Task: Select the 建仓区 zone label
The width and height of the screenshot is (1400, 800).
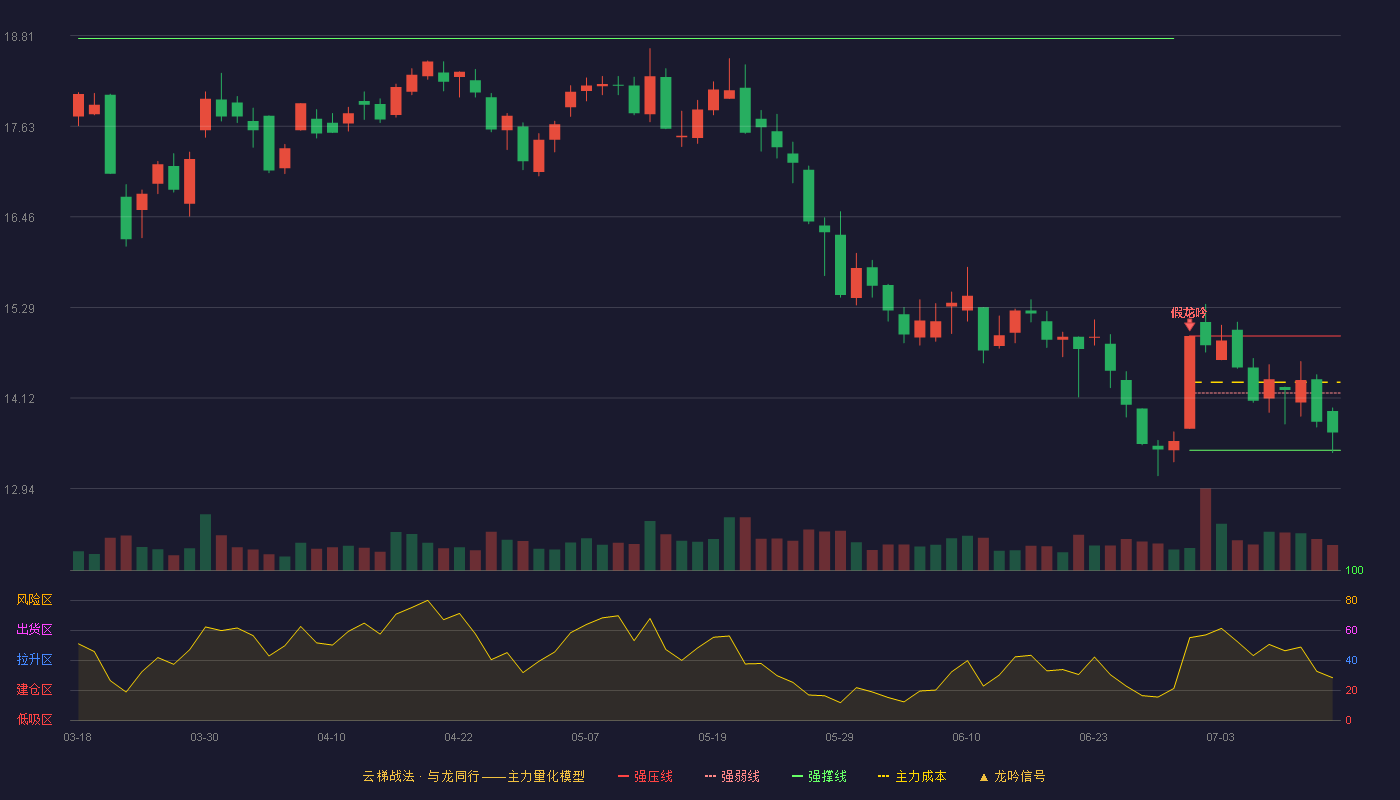Action: (x=34, y=690)
